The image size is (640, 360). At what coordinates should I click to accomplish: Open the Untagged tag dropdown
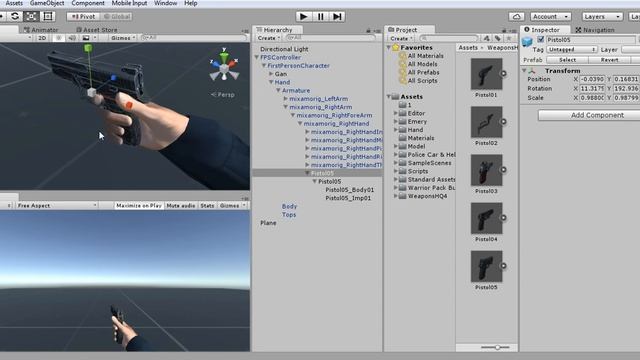[571, 49]
